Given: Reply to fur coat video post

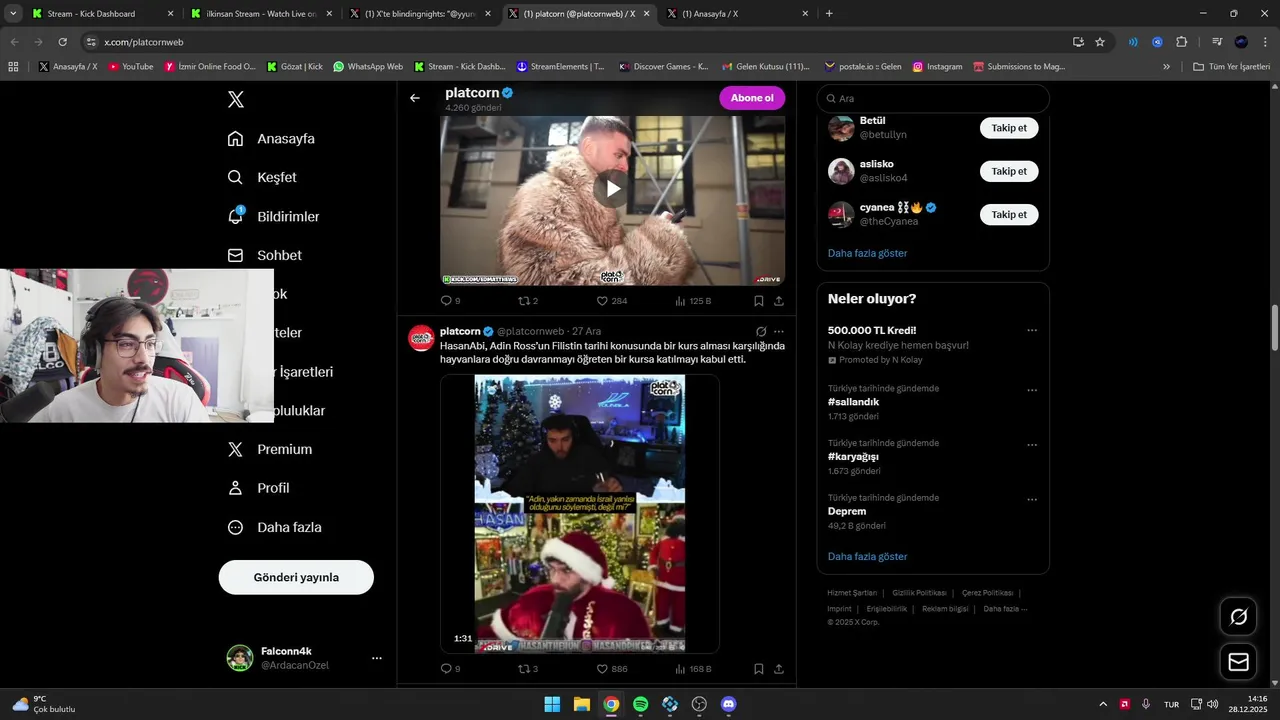Looking at the screenshot, I should (x=450, y=301).
